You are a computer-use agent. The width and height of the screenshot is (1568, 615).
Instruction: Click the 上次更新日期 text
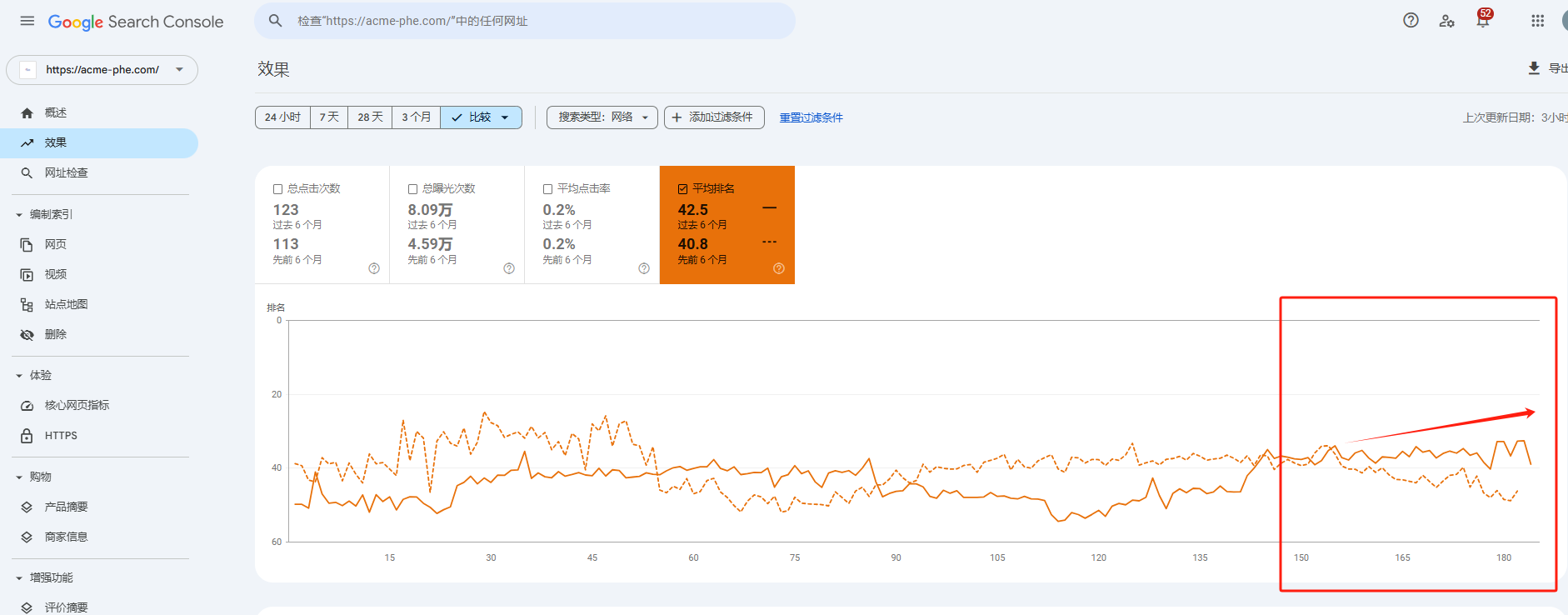click(1515, 117)
